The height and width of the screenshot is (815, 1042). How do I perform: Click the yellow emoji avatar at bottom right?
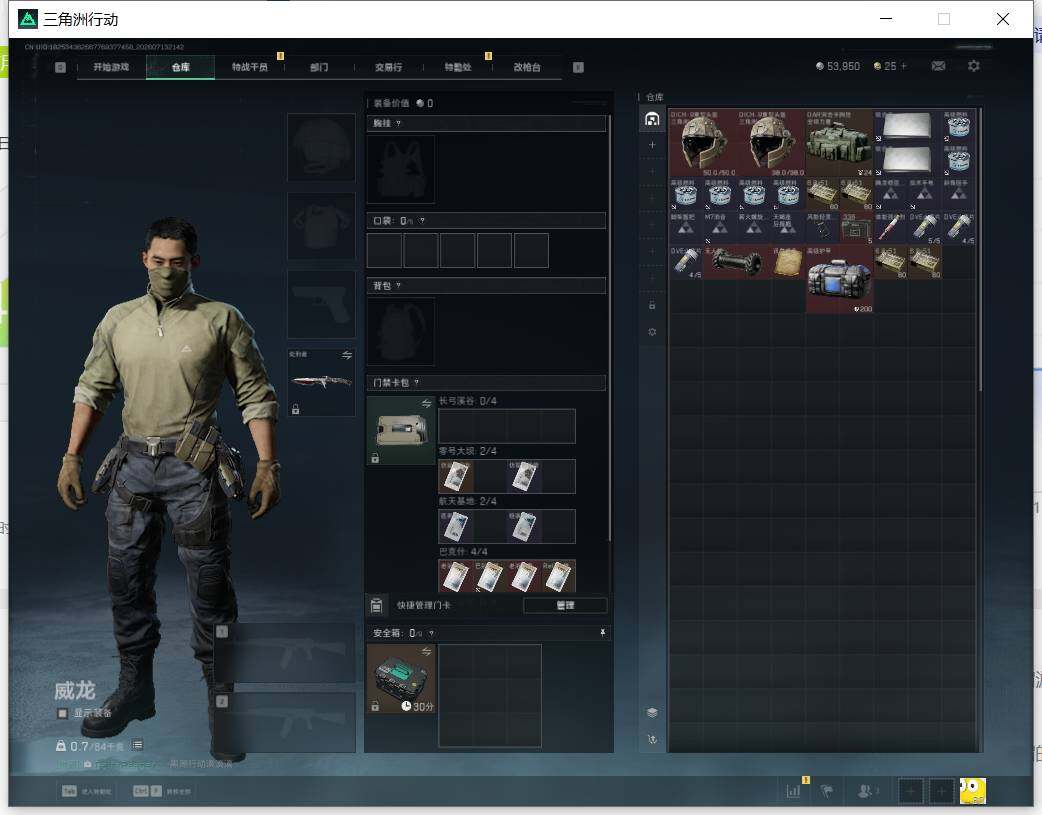[973, 791]
